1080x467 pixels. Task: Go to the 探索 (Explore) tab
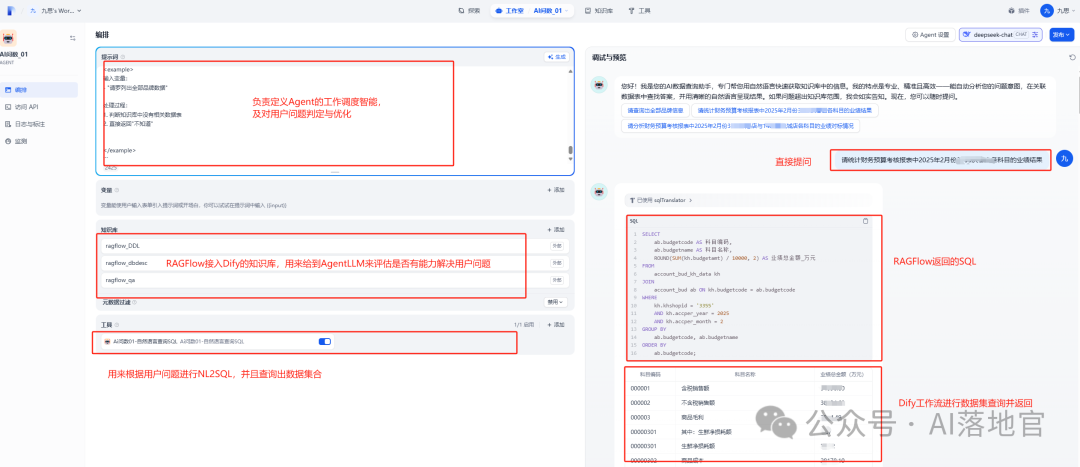point(469,10)
